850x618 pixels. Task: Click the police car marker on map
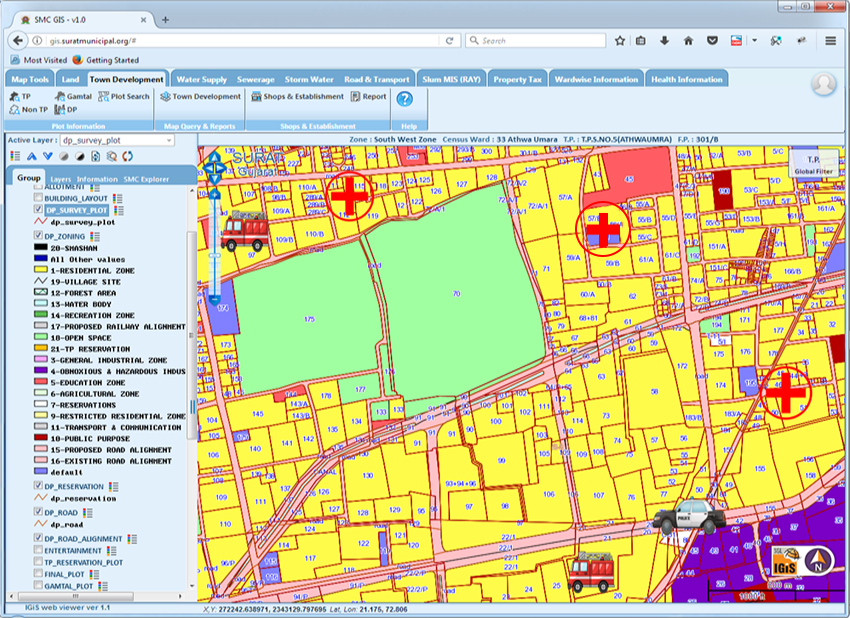click(x=690, y=517)
